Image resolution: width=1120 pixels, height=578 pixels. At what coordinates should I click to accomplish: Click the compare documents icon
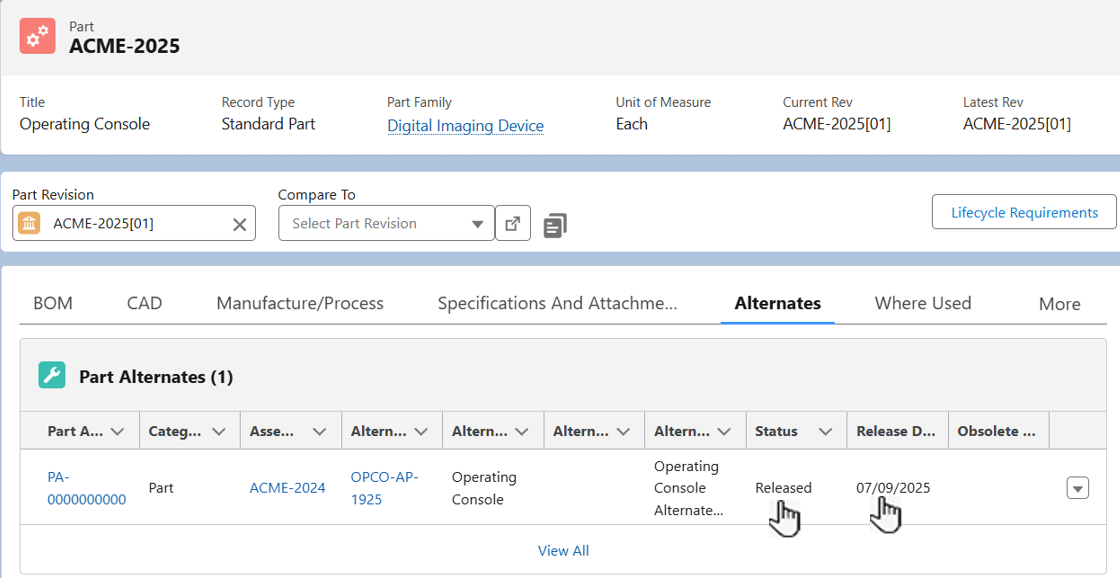pyautogui.click(x=555, y=225)
